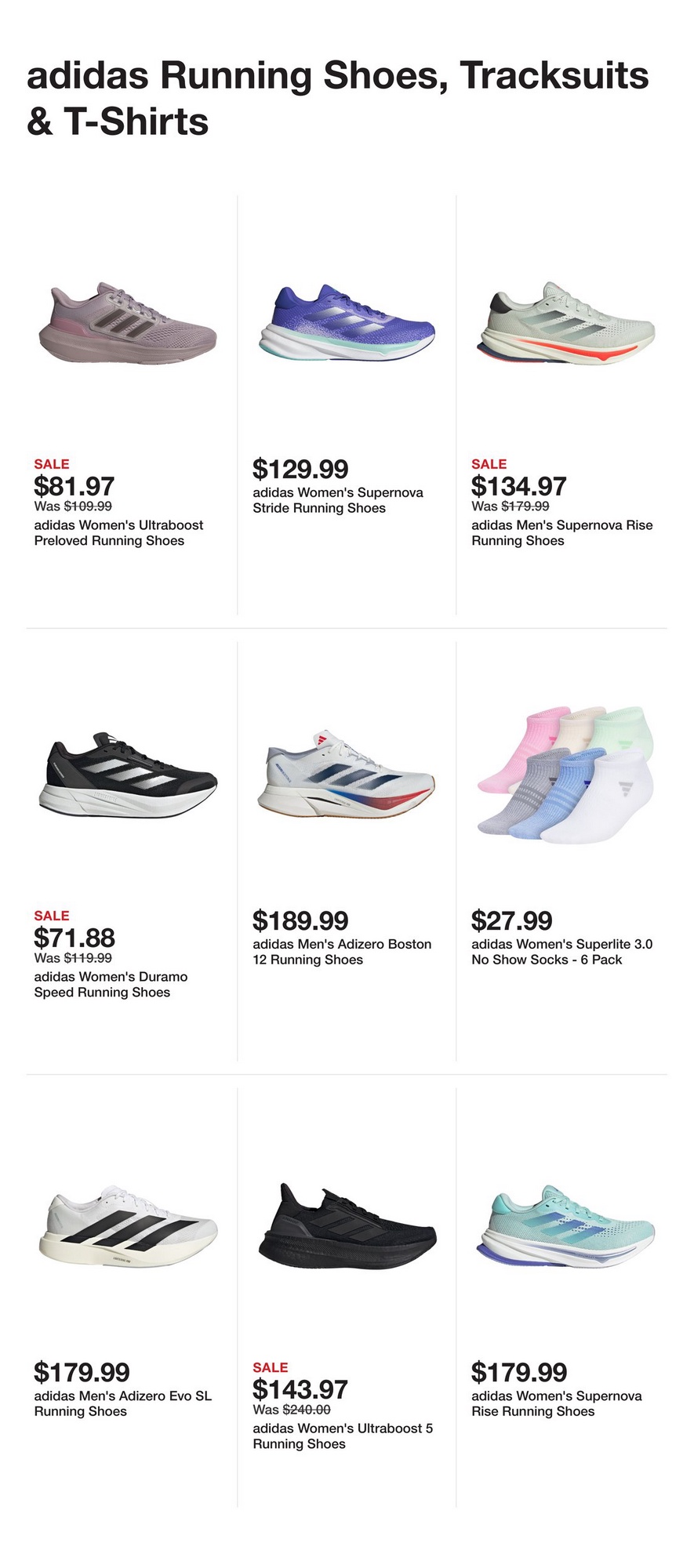Click adidas Women's Supernova Stride Running Shoes title
The height and width of the screenshot is (1568, 694).
tap(337, 500)
